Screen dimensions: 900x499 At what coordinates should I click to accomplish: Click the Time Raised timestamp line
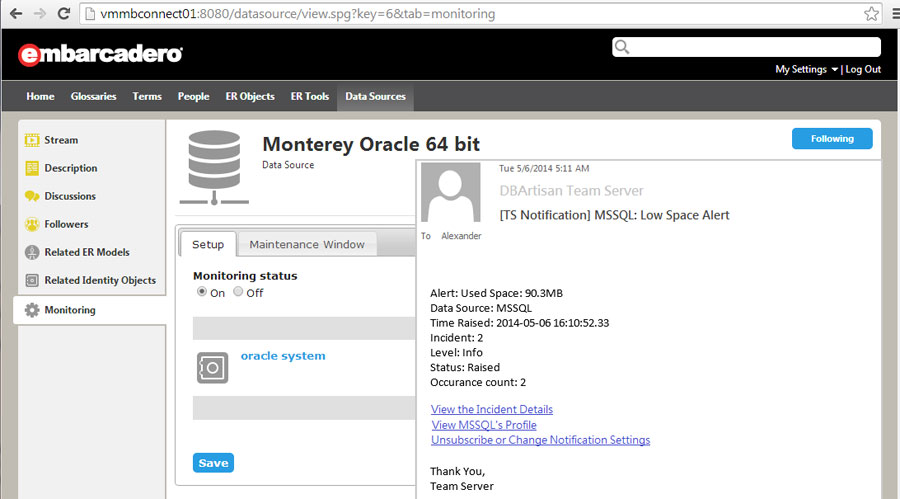519,323
